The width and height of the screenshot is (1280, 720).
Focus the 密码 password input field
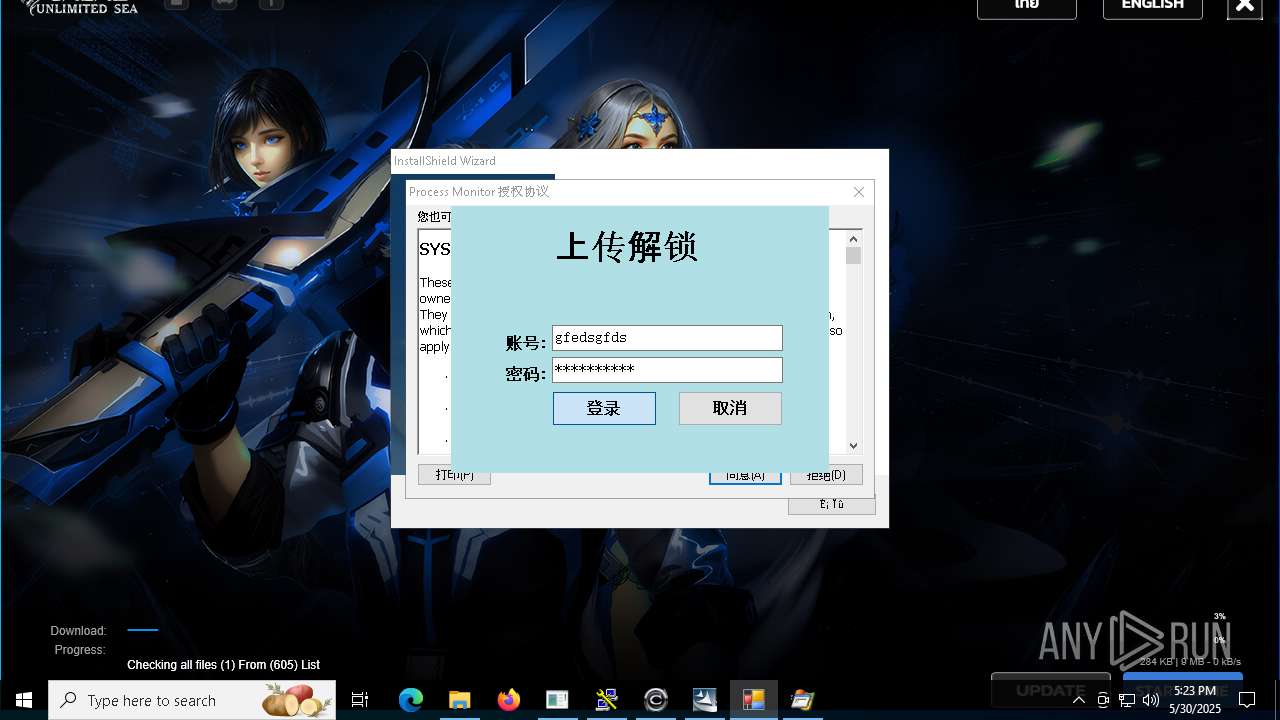point(667,370)
